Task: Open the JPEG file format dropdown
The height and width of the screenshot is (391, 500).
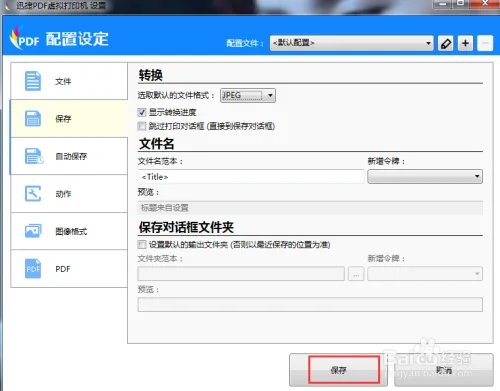Action: pos(248,95)
